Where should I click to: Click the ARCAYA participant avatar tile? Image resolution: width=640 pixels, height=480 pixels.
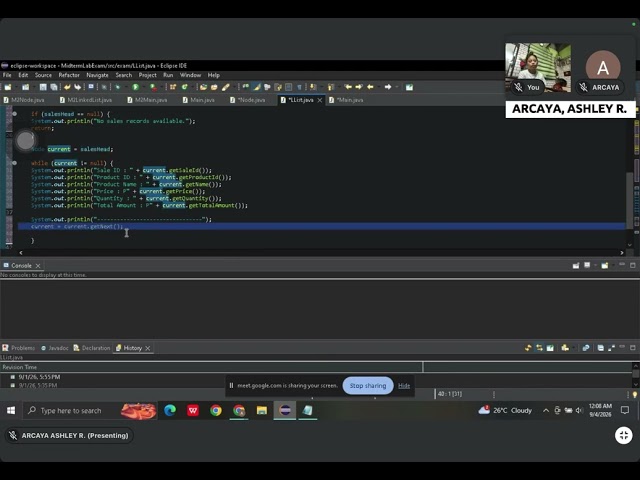click(603, 68)
